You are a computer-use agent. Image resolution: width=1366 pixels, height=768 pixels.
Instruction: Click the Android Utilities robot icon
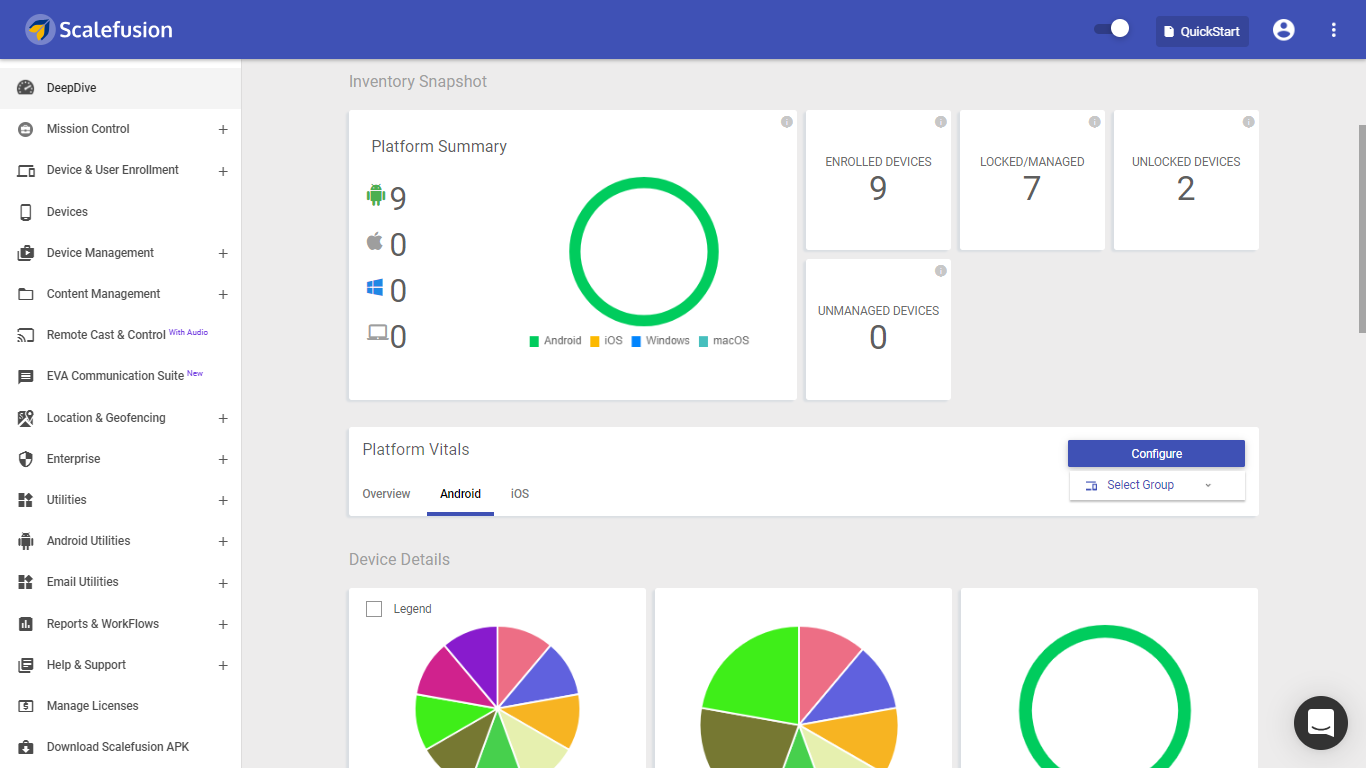26,541
